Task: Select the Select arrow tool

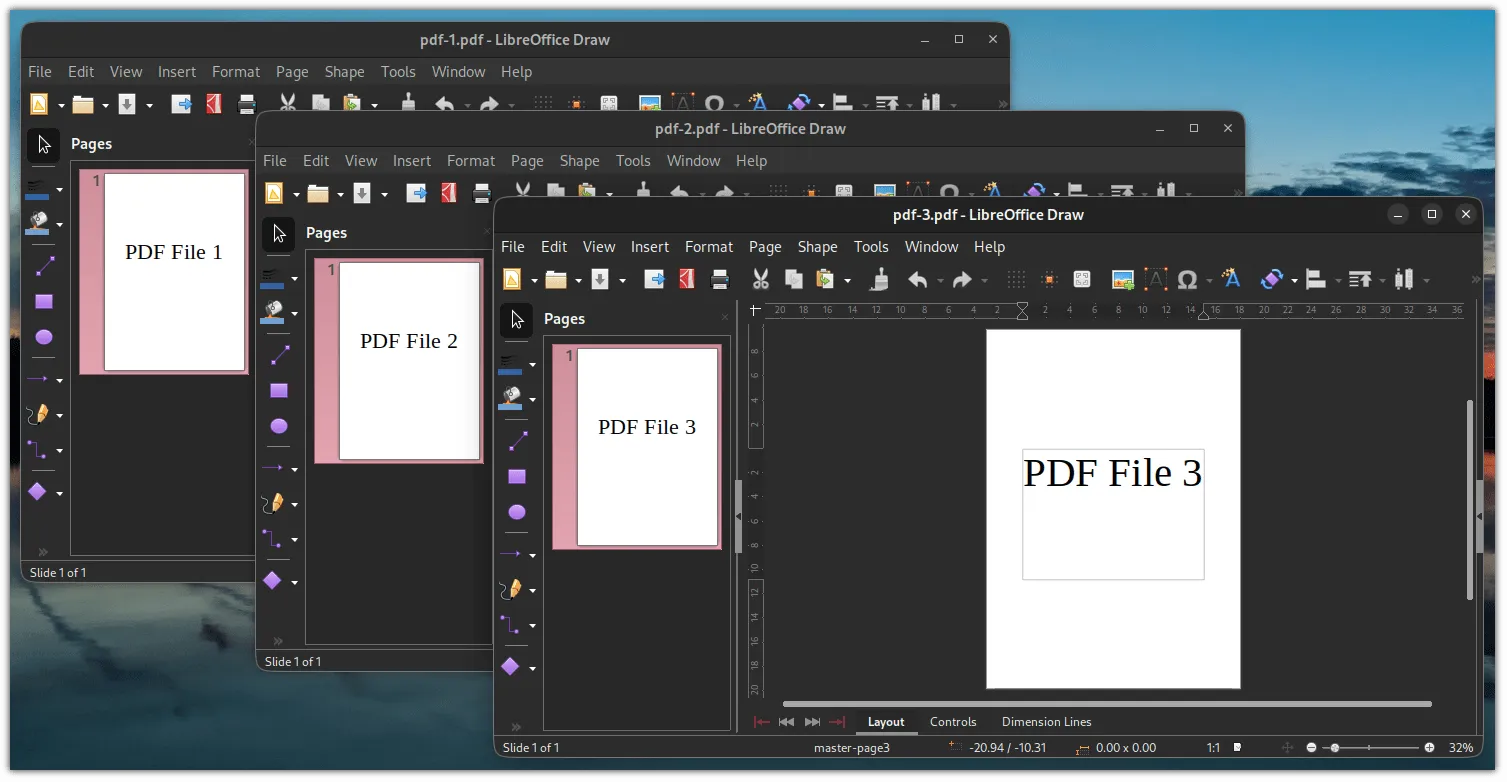Action: (517, 320)
